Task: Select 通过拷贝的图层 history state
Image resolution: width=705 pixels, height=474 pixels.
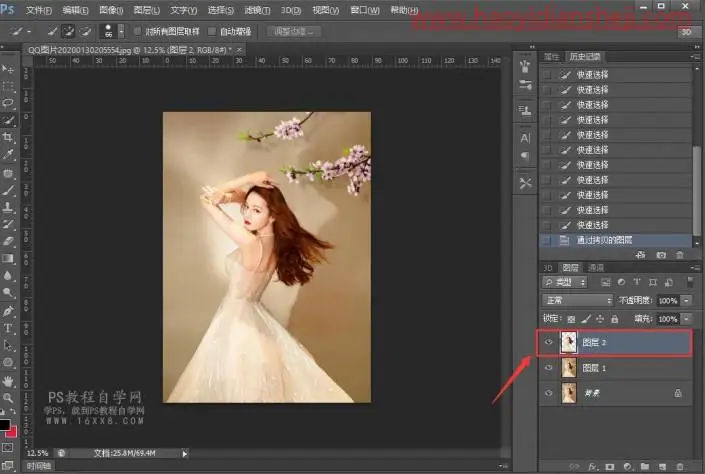Action: tap(616, 240)
